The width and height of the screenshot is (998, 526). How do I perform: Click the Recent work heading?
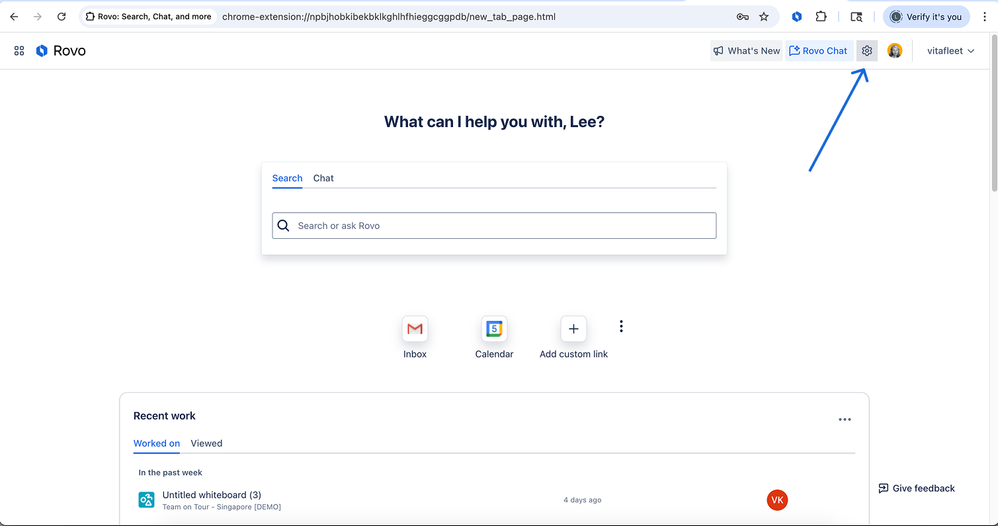point(164,416)
